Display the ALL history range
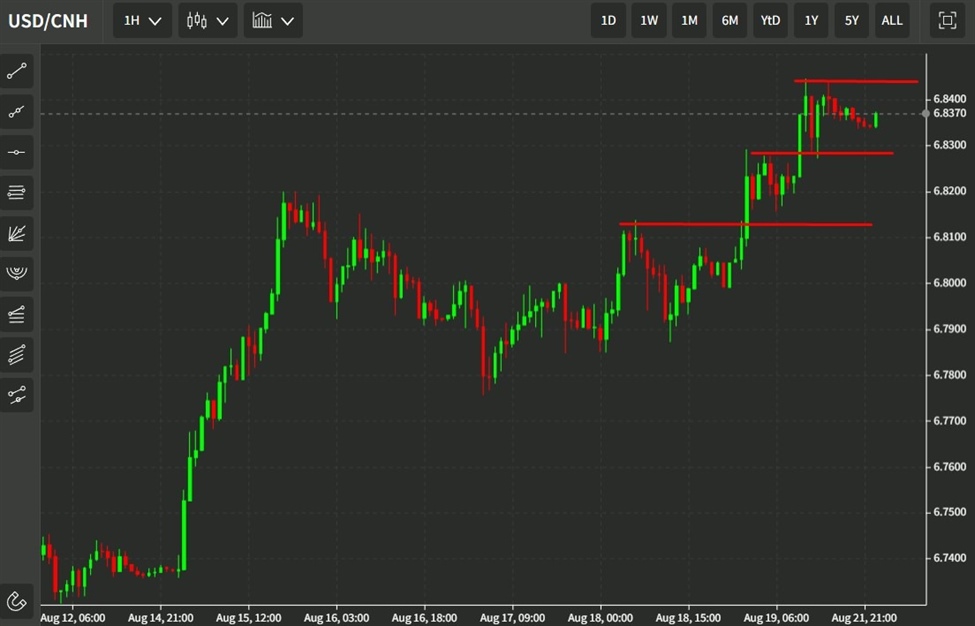Screen dimensions: 975x626 (891, 20)
